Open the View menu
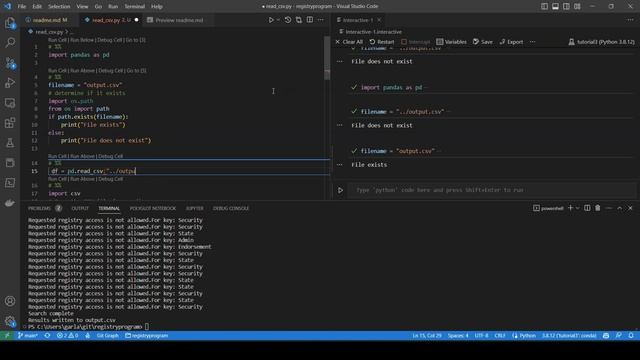This screenshot has height=360, width=640. 82,7
